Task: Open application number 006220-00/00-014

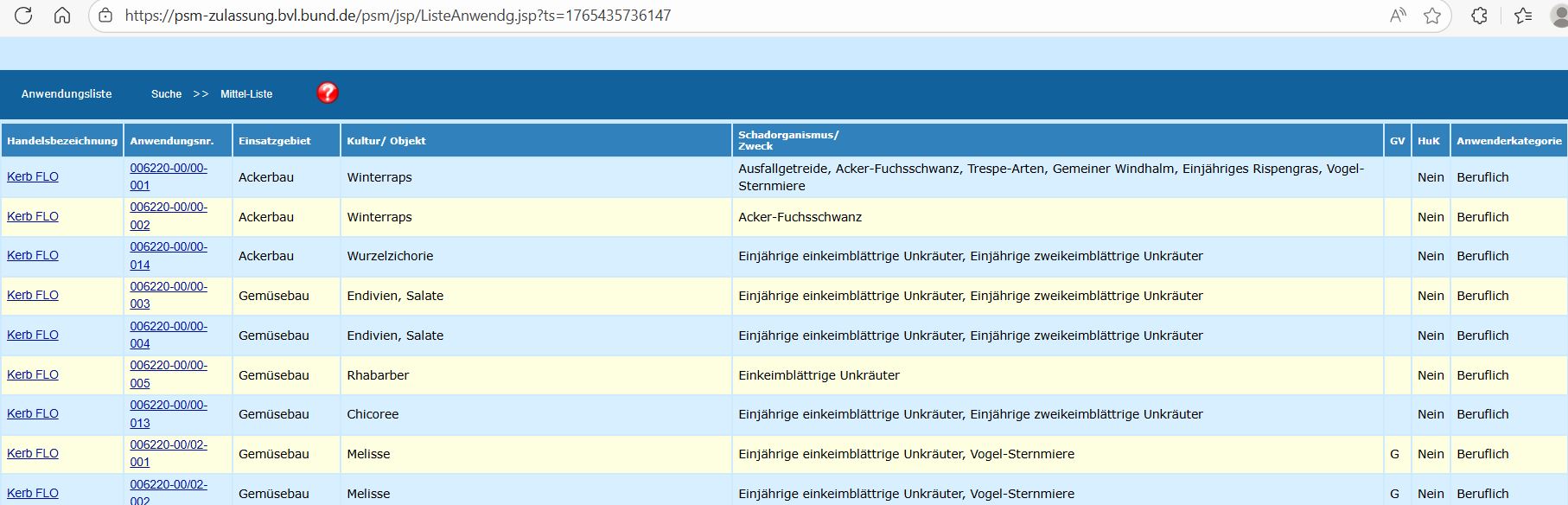Action: point(169,256)
